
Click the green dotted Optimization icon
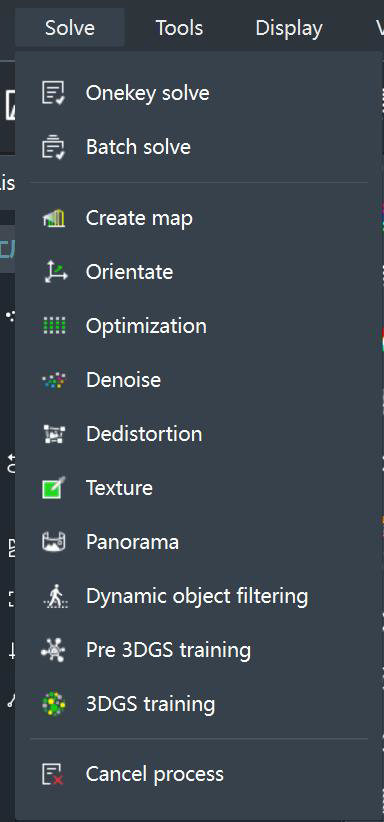click(54, 326)
